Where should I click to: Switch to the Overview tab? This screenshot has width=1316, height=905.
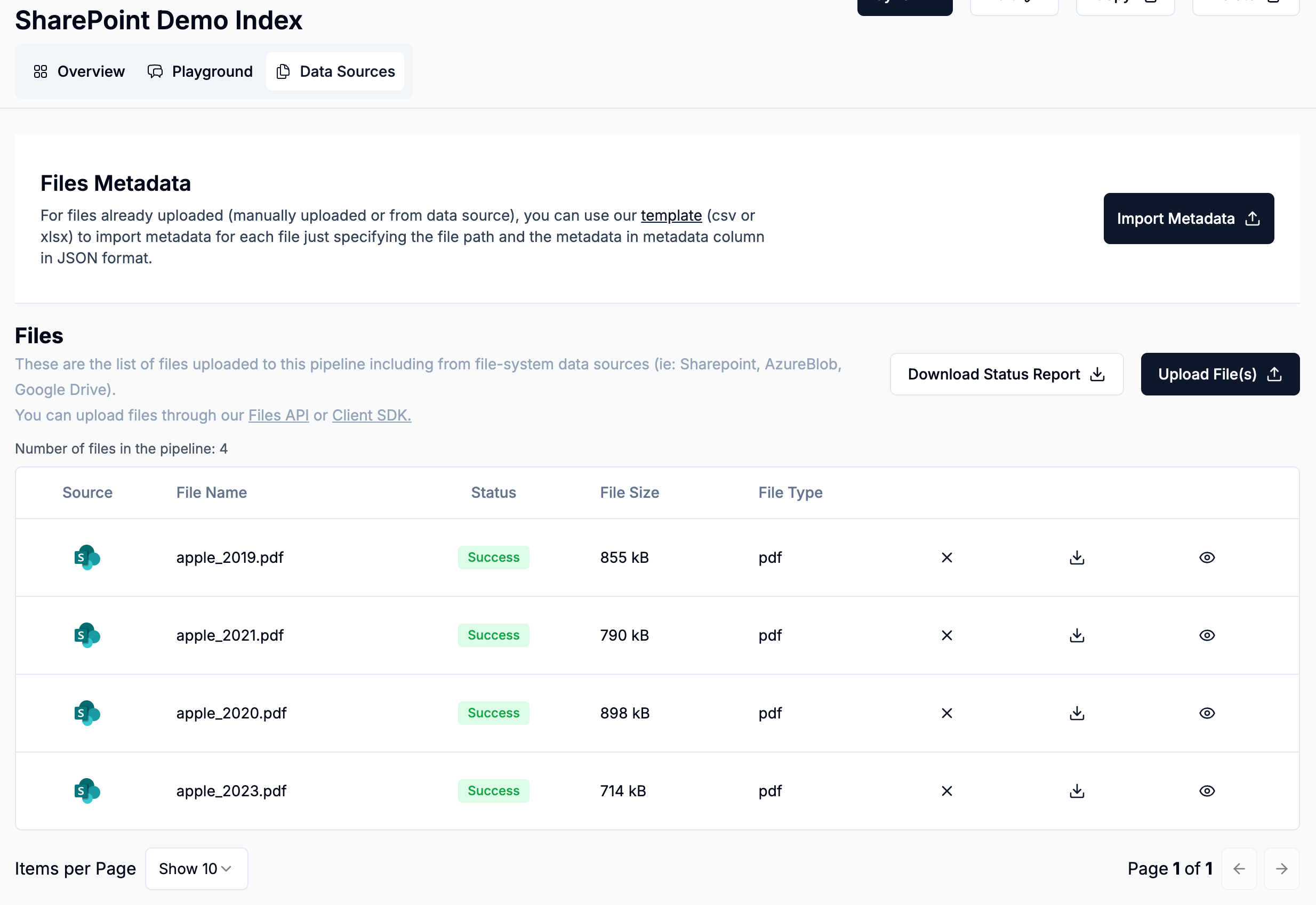[x=79, y=71]
